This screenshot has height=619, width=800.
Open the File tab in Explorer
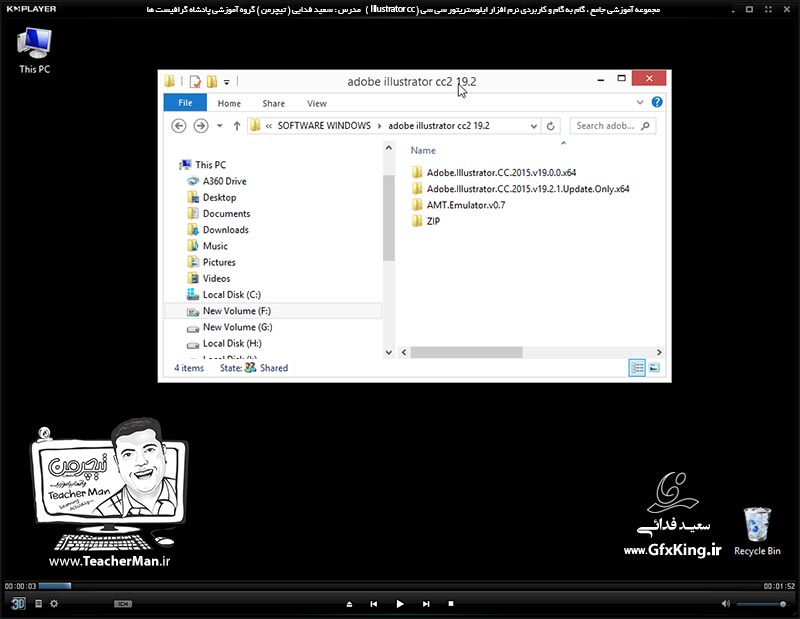coord(185,103)
